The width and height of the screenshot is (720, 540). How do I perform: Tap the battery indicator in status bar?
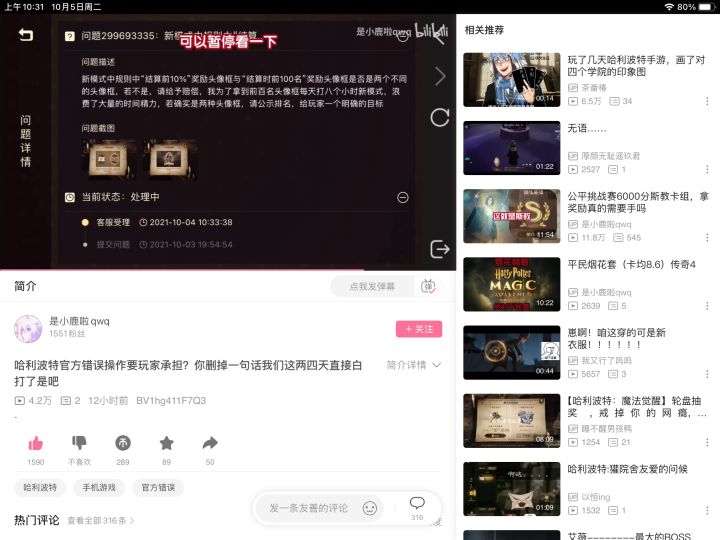coord(706,7)
